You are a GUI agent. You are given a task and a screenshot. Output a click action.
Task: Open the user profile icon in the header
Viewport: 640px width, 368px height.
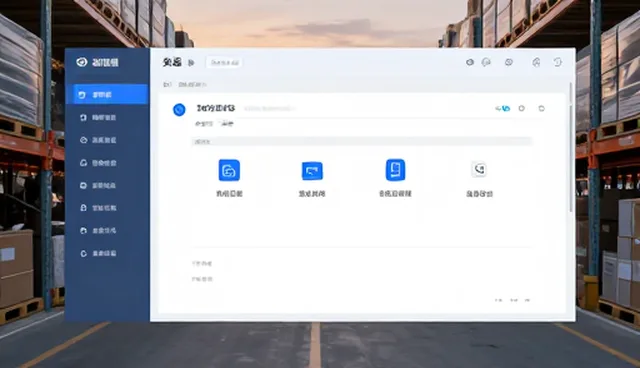pos(536,62)
